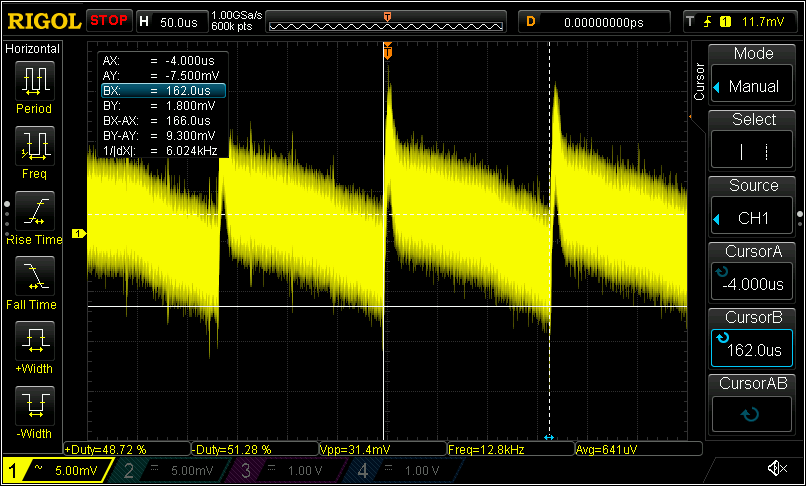Turn on channel 4 in the bottom bar
The image size is (806, 486).
[x=398, y=470]
